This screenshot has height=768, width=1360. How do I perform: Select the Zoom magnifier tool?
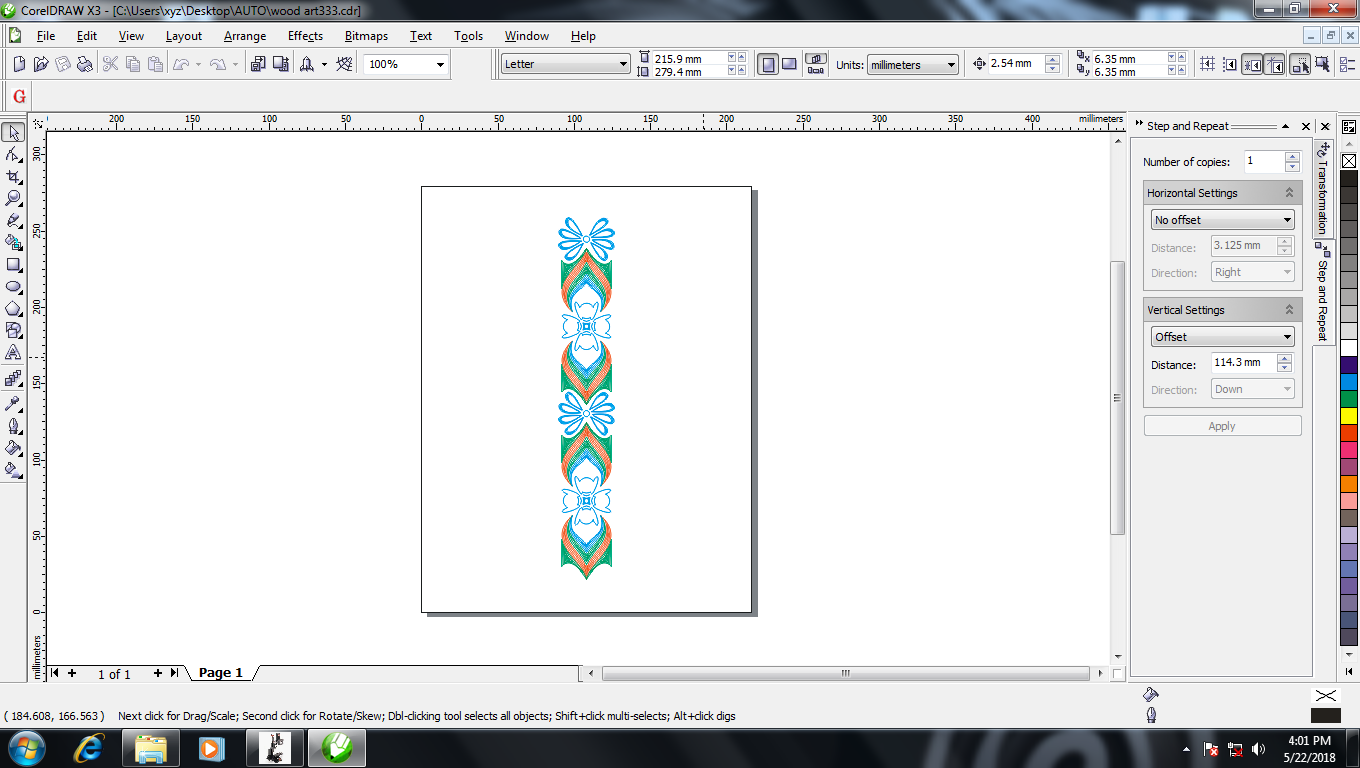coord(13,198)
